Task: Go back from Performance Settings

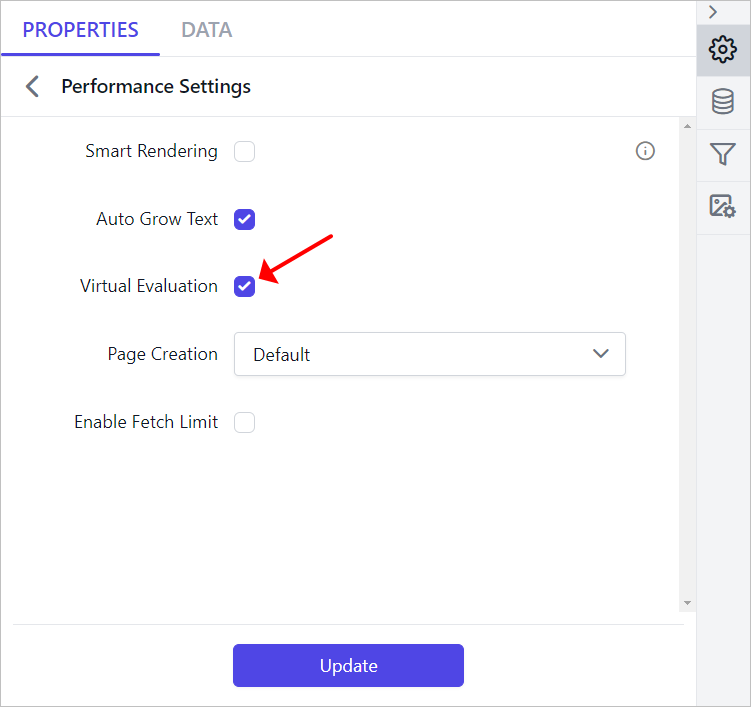Action: 33,87
